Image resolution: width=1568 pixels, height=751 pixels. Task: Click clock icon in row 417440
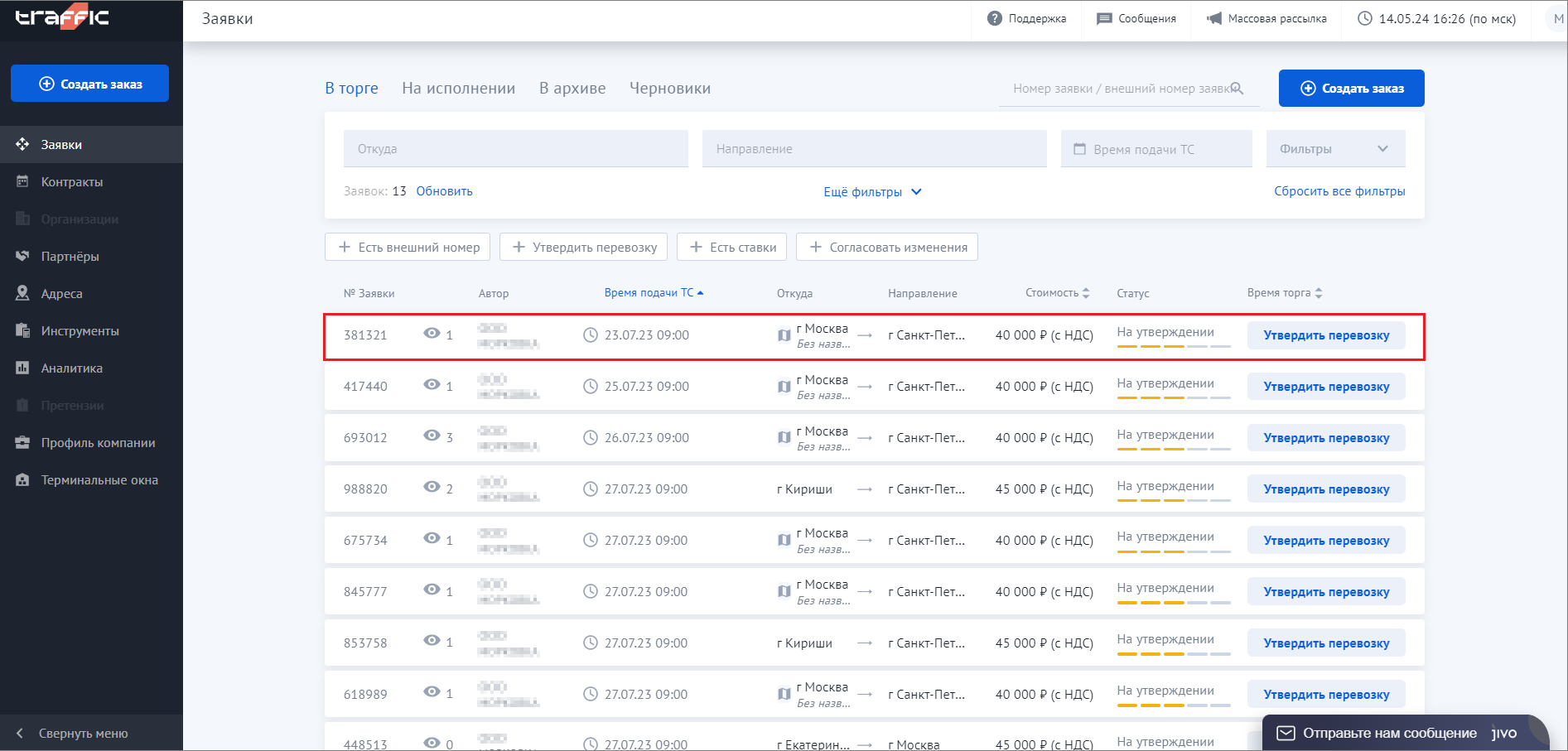[x=591, y=386]
